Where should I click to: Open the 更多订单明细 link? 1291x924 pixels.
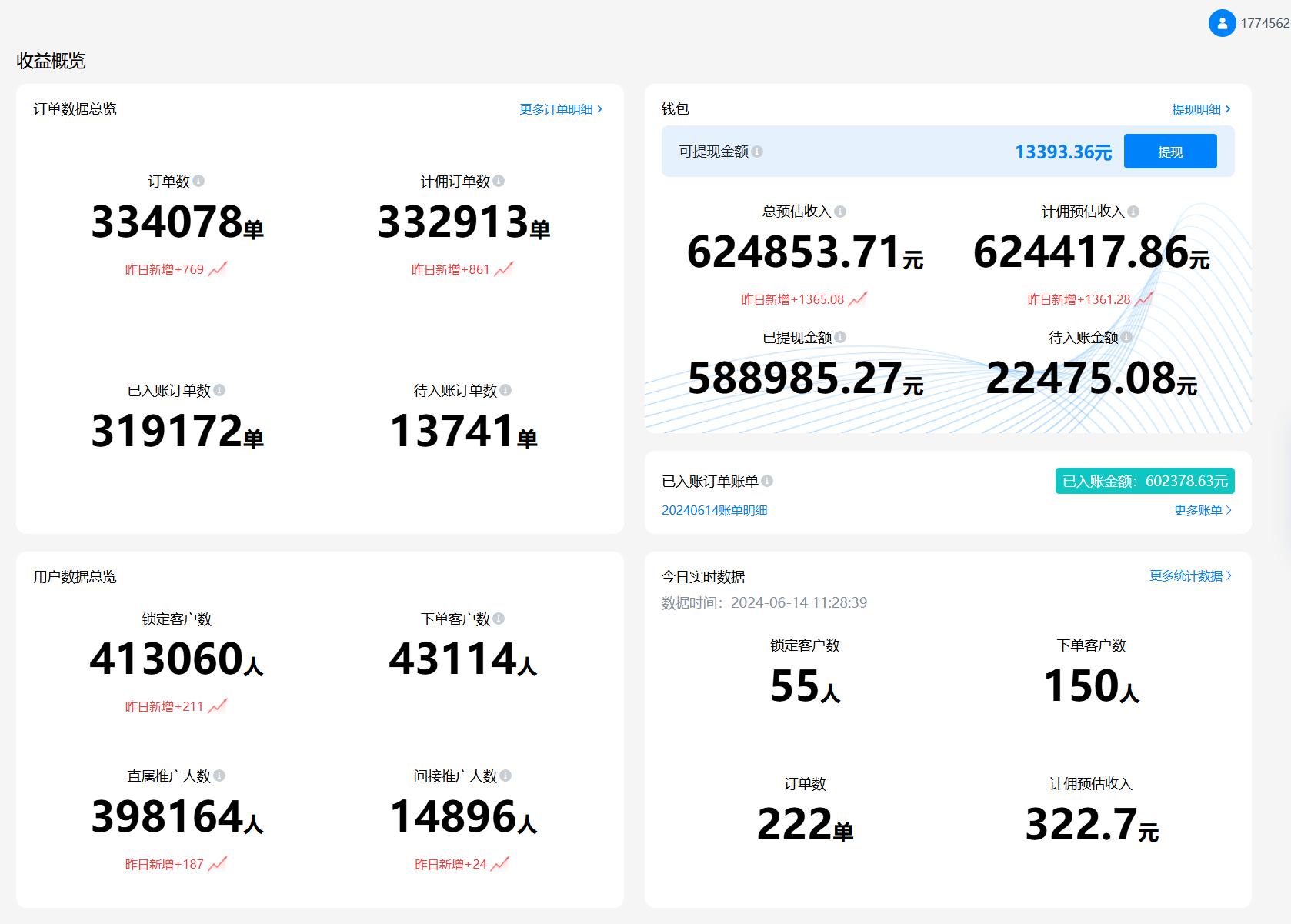pyautogui.click(x=560, y=109)
